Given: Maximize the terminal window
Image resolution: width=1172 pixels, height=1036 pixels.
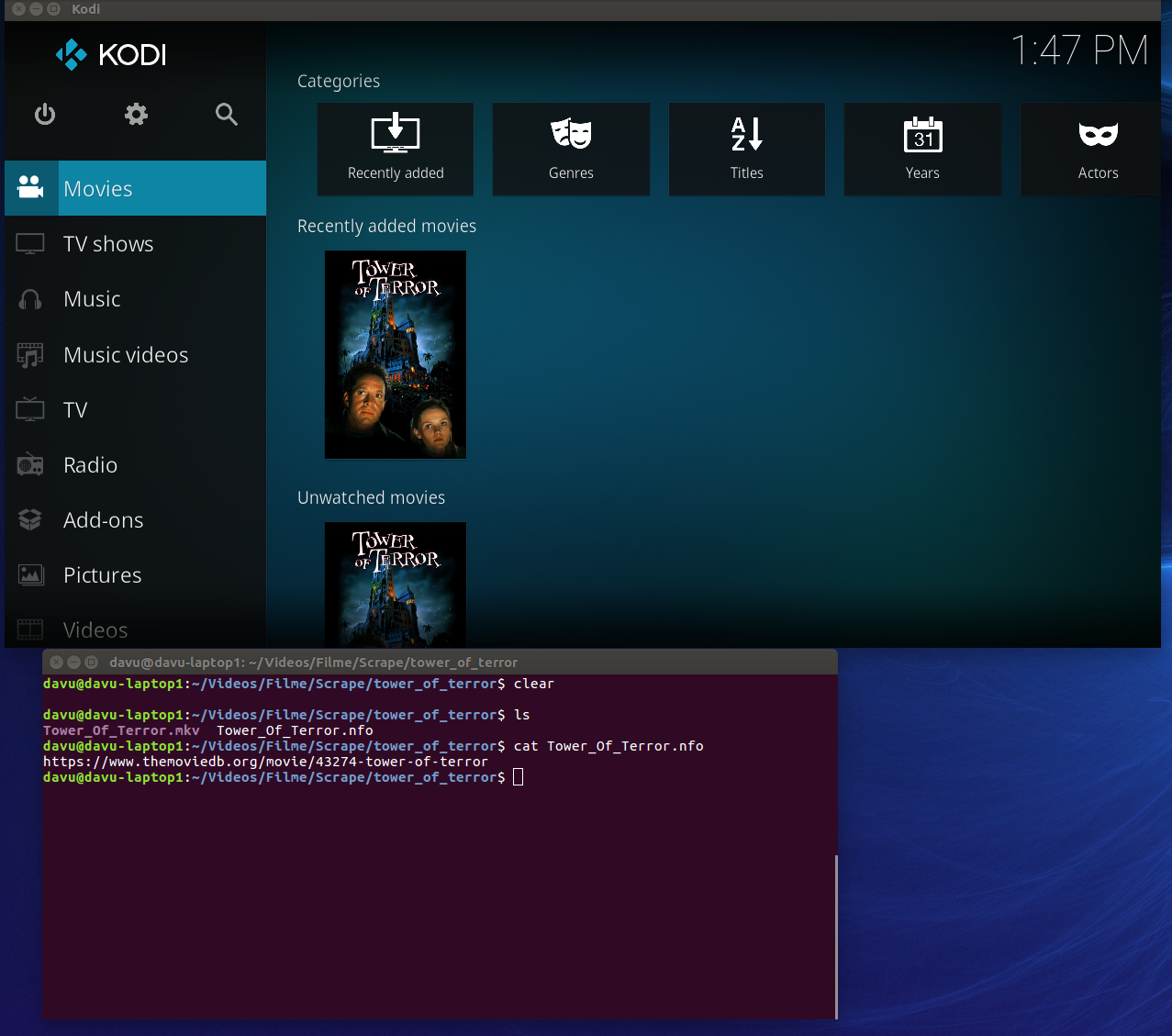Looking at the screenshot, I should point(91,662).
